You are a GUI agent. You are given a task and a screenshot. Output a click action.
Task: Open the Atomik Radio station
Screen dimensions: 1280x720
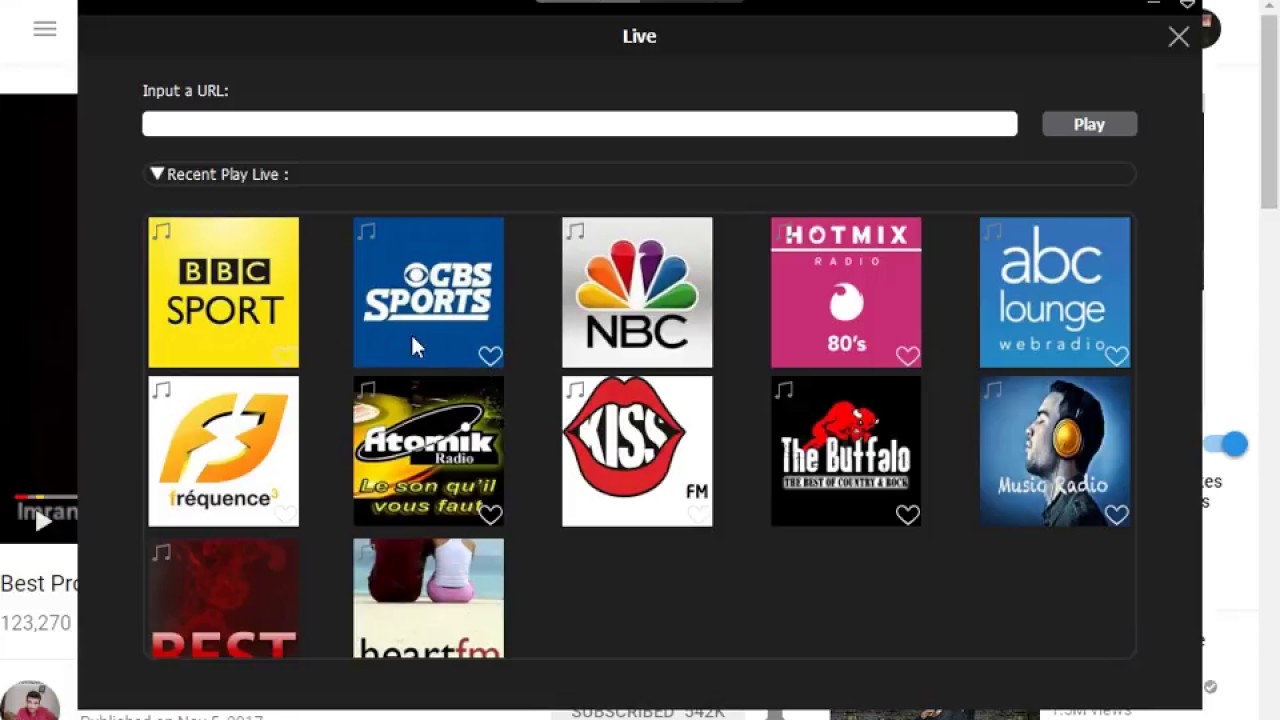coord(428,451)
